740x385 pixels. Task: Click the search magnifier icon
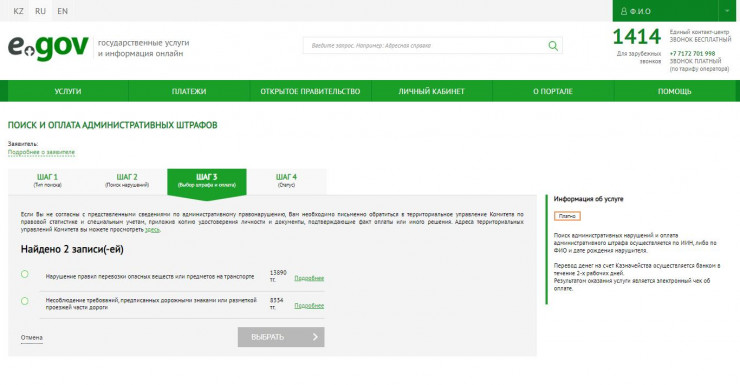pyautogui.click(x=553, y=46)
